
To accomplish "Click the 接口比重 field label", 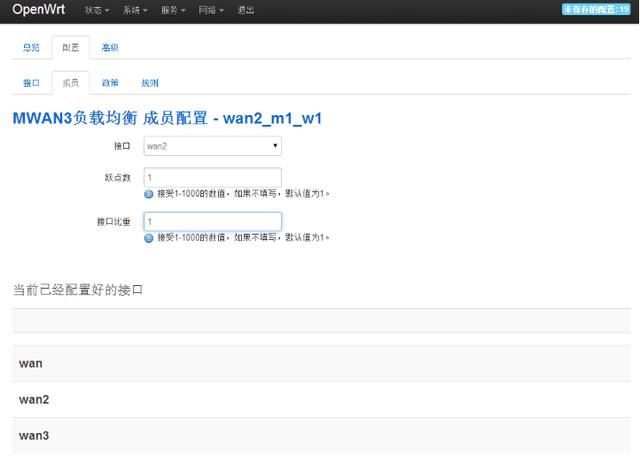I will point(113,222).
